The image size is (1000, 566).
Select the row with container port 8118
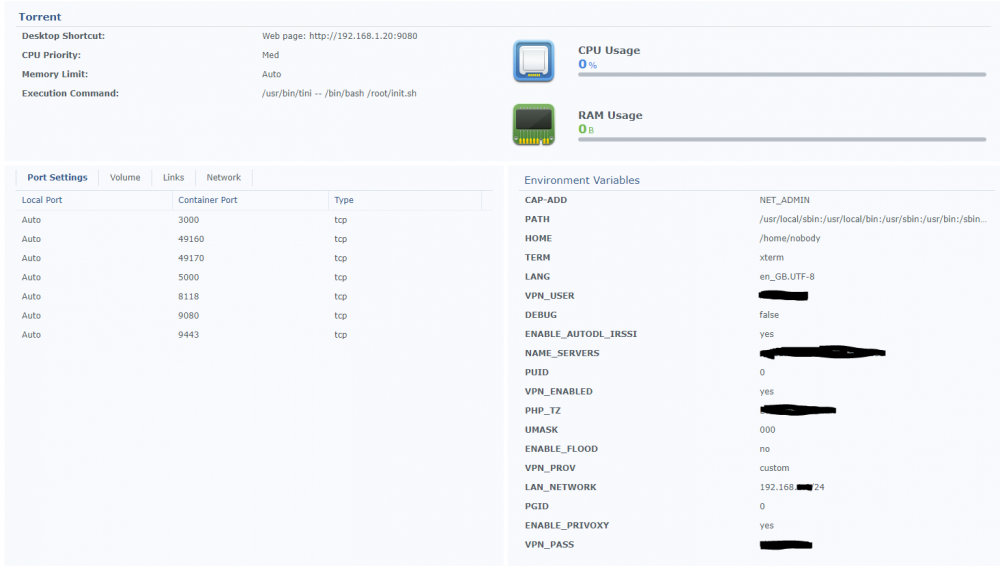pos(254,296)
